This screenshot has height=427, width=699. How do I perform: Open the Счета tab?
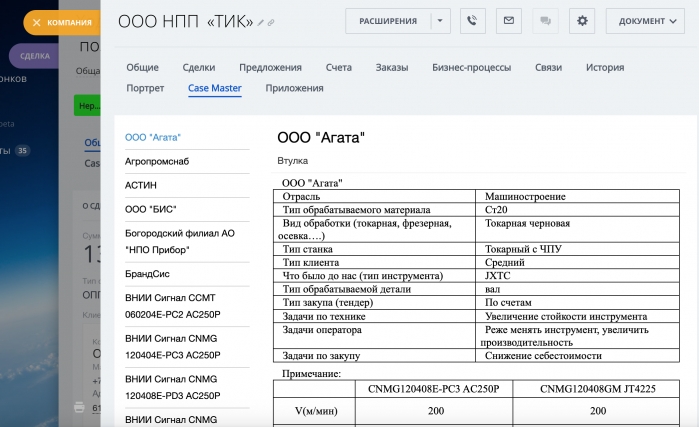click(338, 67)
